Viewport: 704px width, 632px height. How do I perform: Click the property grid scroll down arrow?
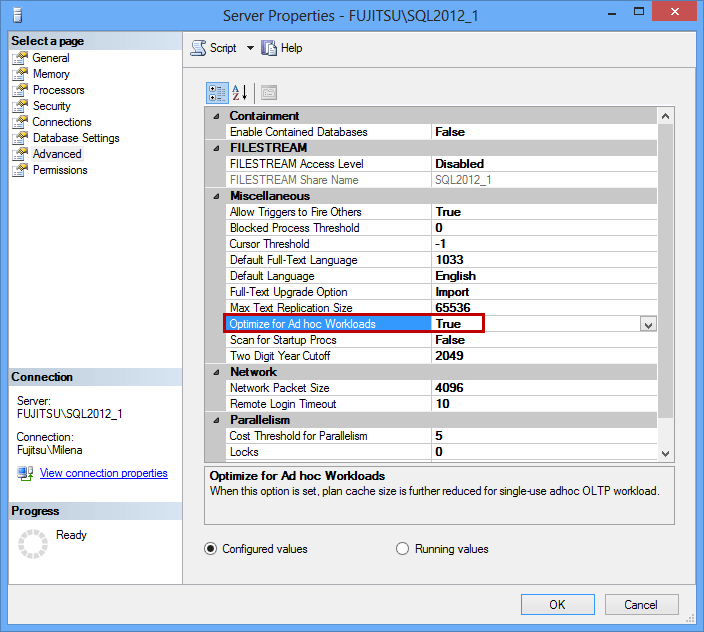[x=665, y=453]
